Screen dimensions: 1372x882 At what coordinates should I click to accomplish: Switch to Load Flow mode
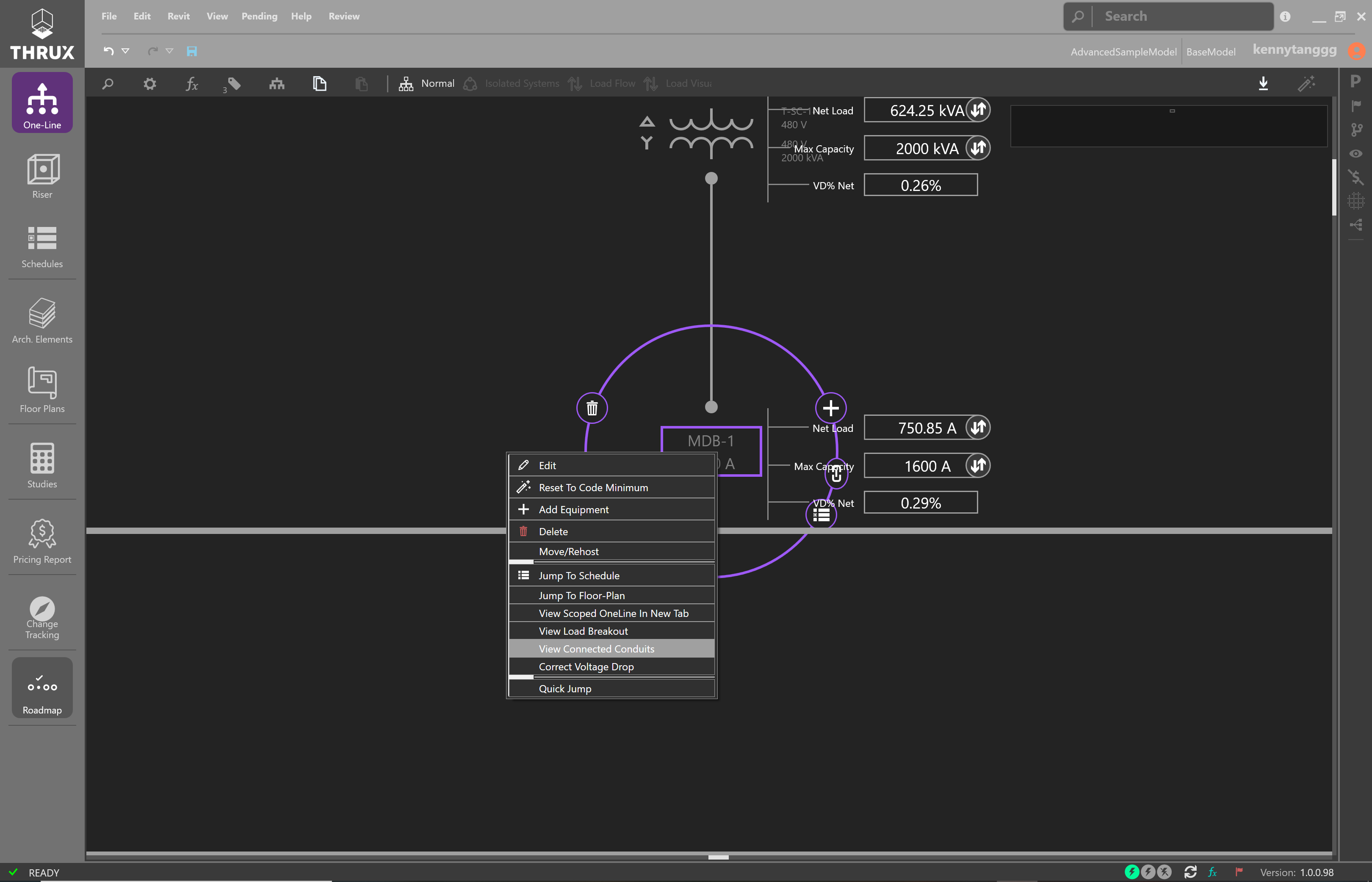(x=601, y=83)
